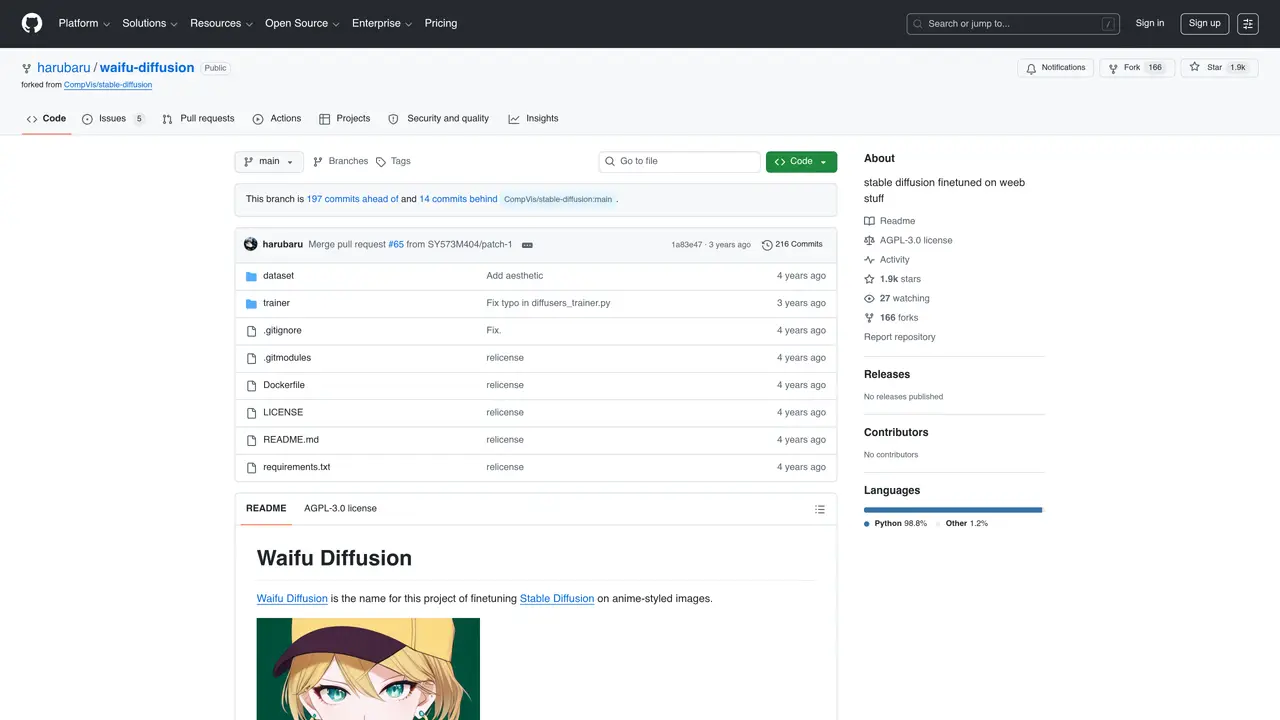Click the Sign in link
The image size is (1280, 720).
click(1150, 23)
